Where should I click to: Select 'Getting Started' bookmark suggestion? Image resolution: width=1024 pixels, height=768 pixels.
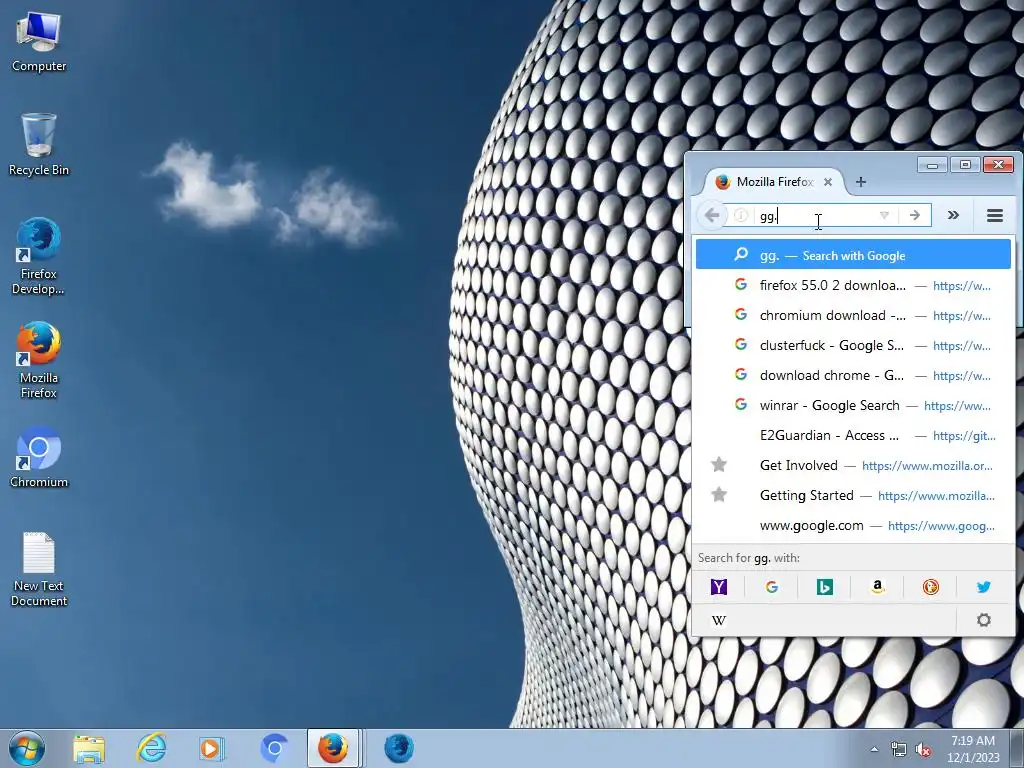(x=853, y=496)
